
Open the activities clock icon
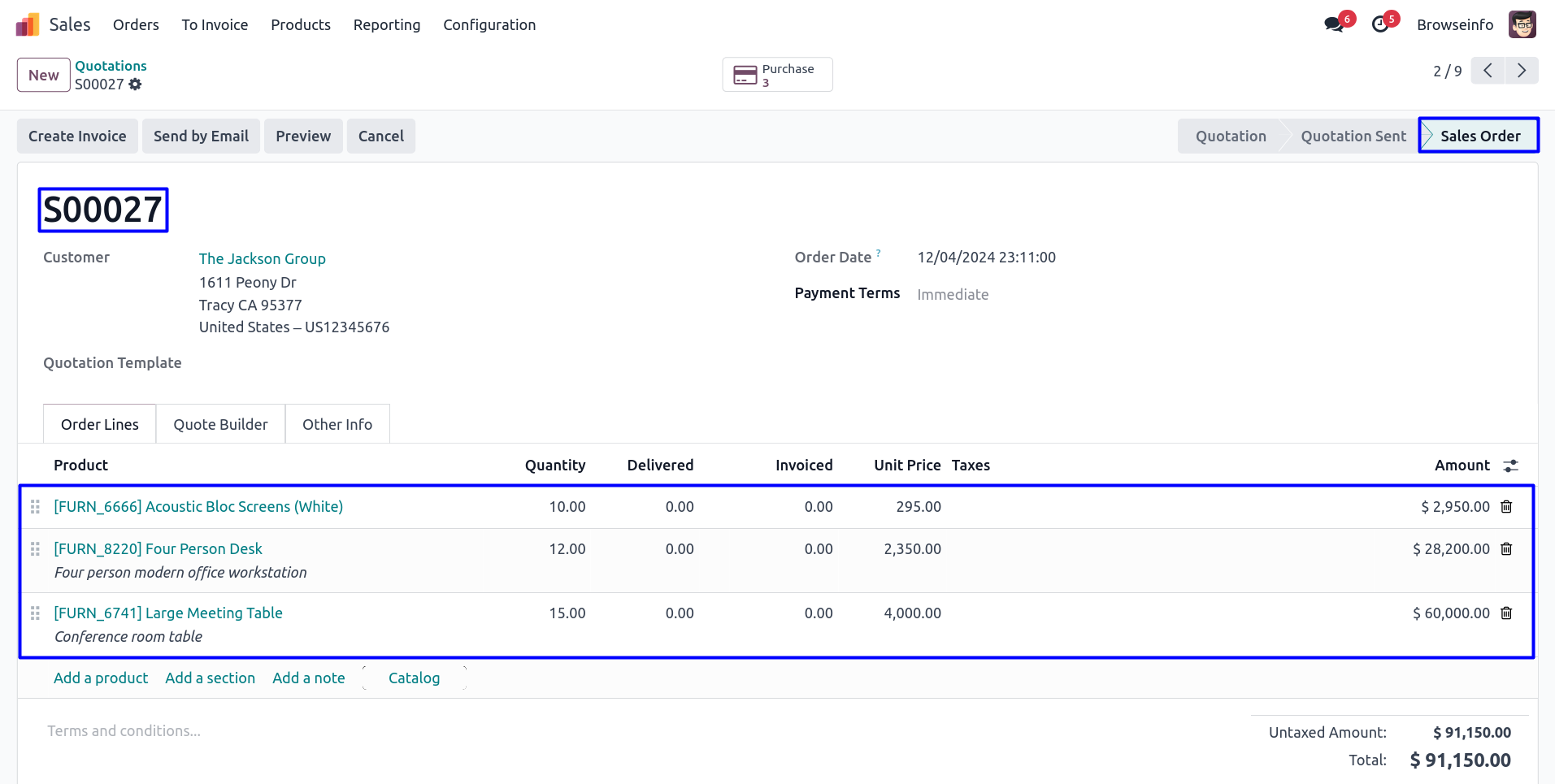pyautogui.click(x=1379, y=25)
